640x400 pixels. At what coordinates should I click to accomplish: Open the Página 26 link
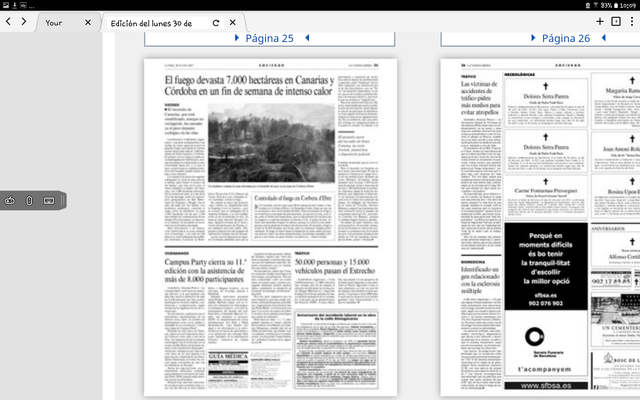[x=566, y=38]
